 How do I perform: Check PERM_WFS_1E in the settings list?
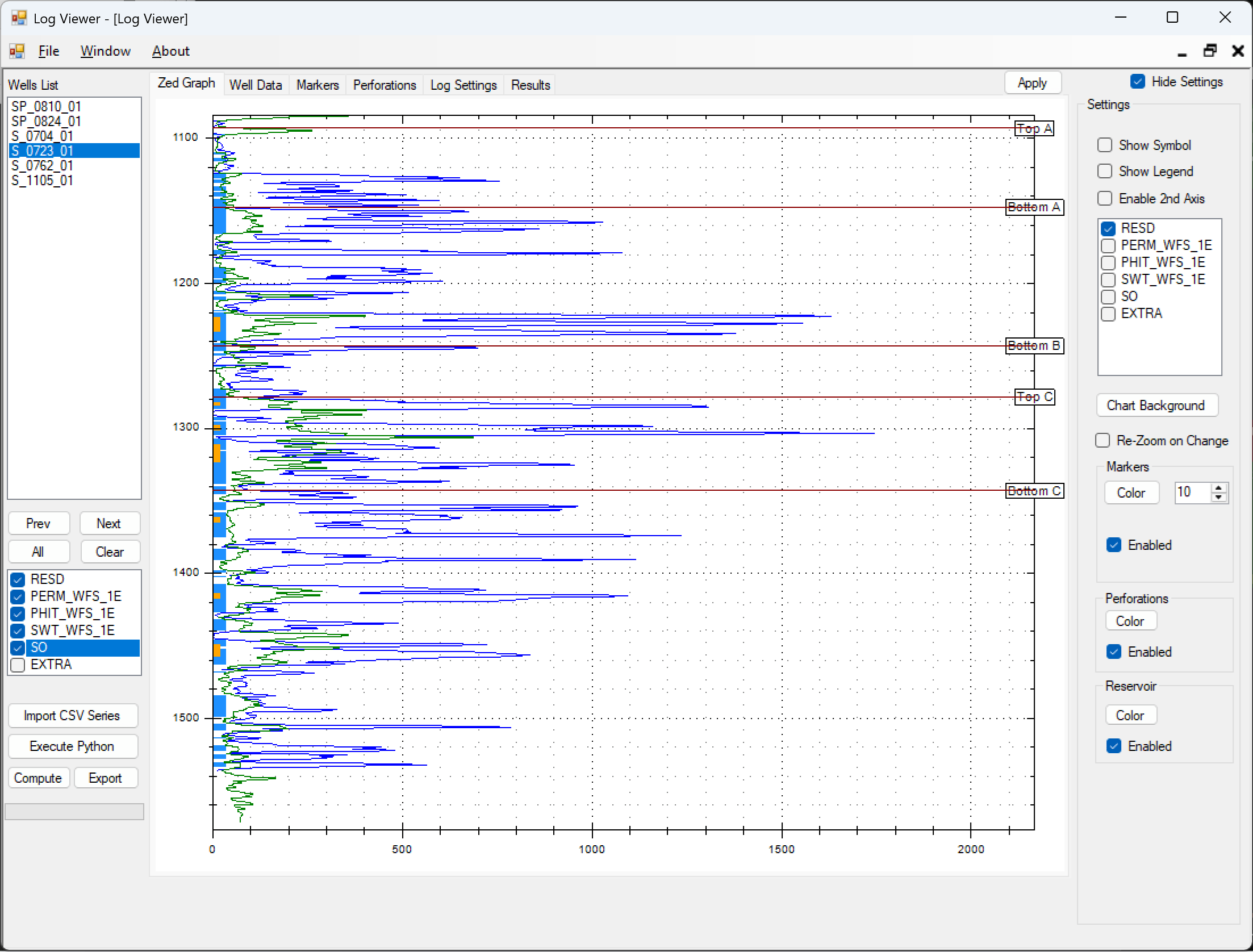coord(1108,245)
